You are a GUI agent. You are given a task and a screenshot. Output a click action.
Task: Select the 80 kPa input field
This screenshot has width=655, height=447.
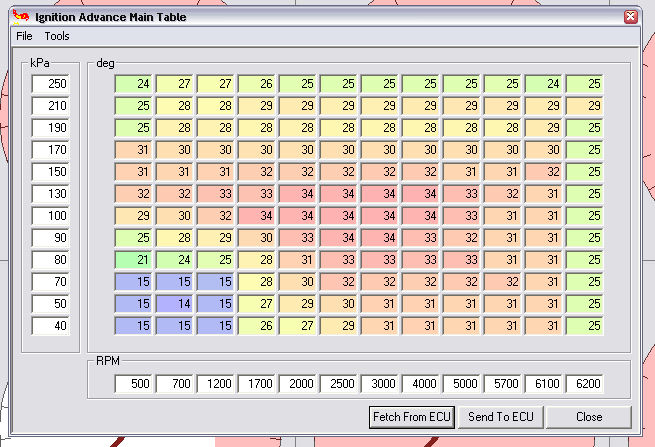pyautogui.click(x=51, y=259)
